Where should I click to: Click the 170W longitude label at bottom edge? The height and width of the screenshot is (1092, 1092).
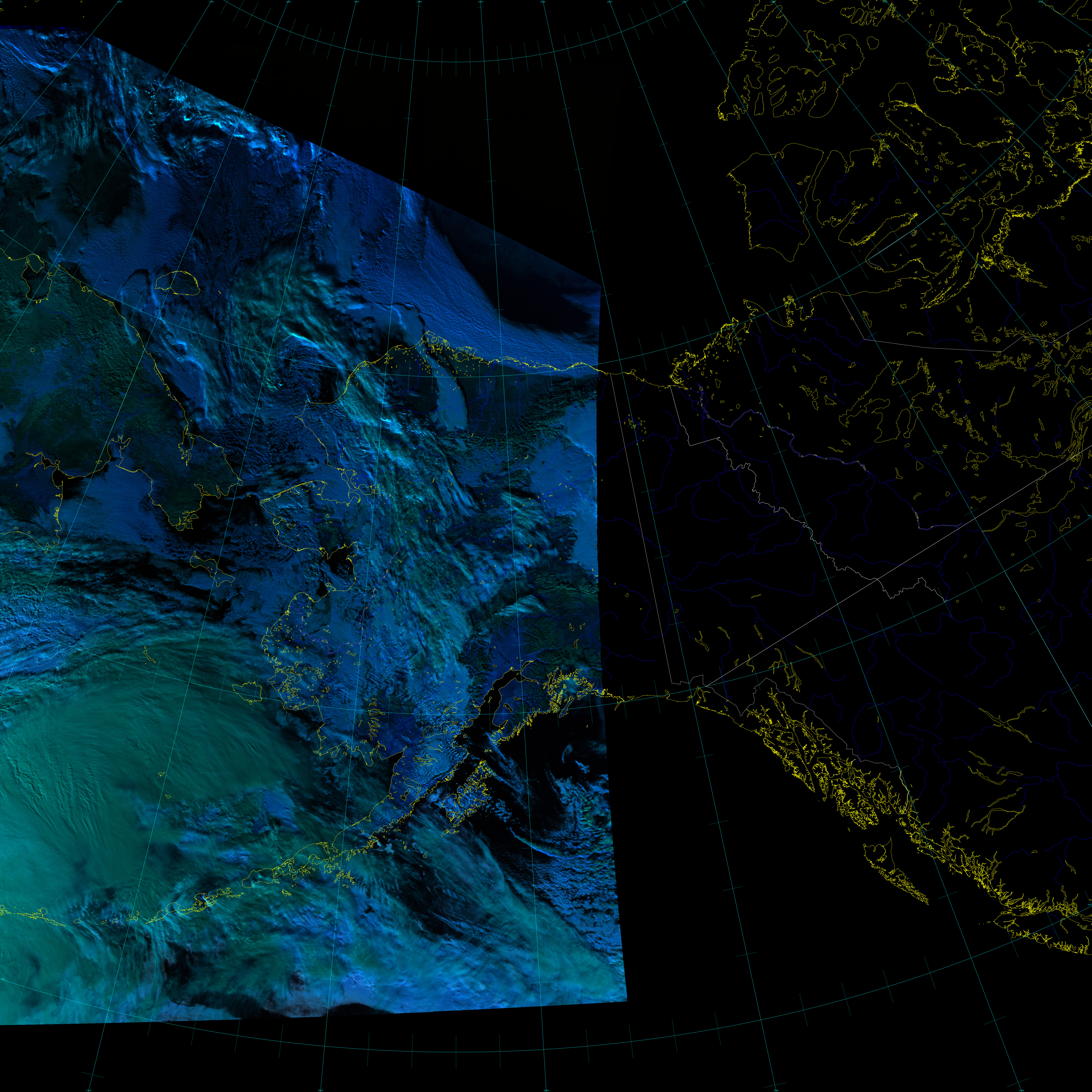(89, 1090)
